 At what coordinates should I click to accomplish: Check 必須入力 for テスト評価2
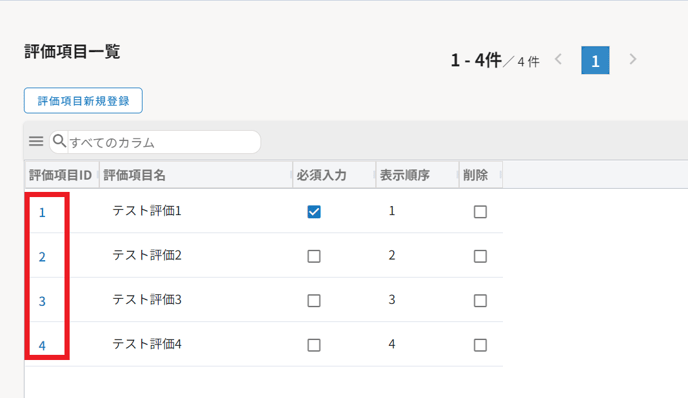[x=314, y=256]
